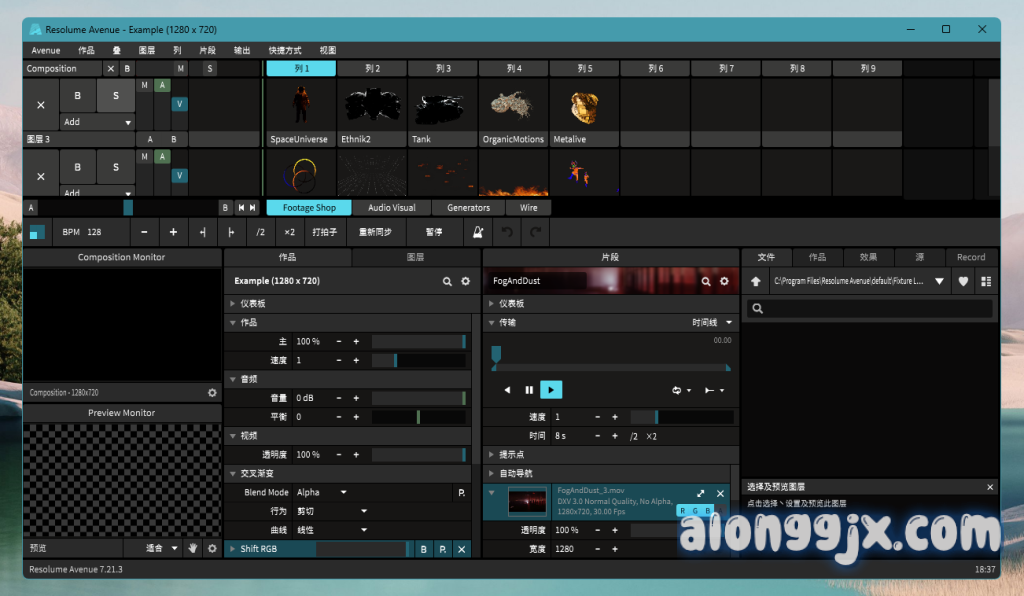The width and height of the screenshot is (1024, 596).
Task: Remove the Shift RGB effect with its X
Action: pyautogui.click(x=461, y=549)
